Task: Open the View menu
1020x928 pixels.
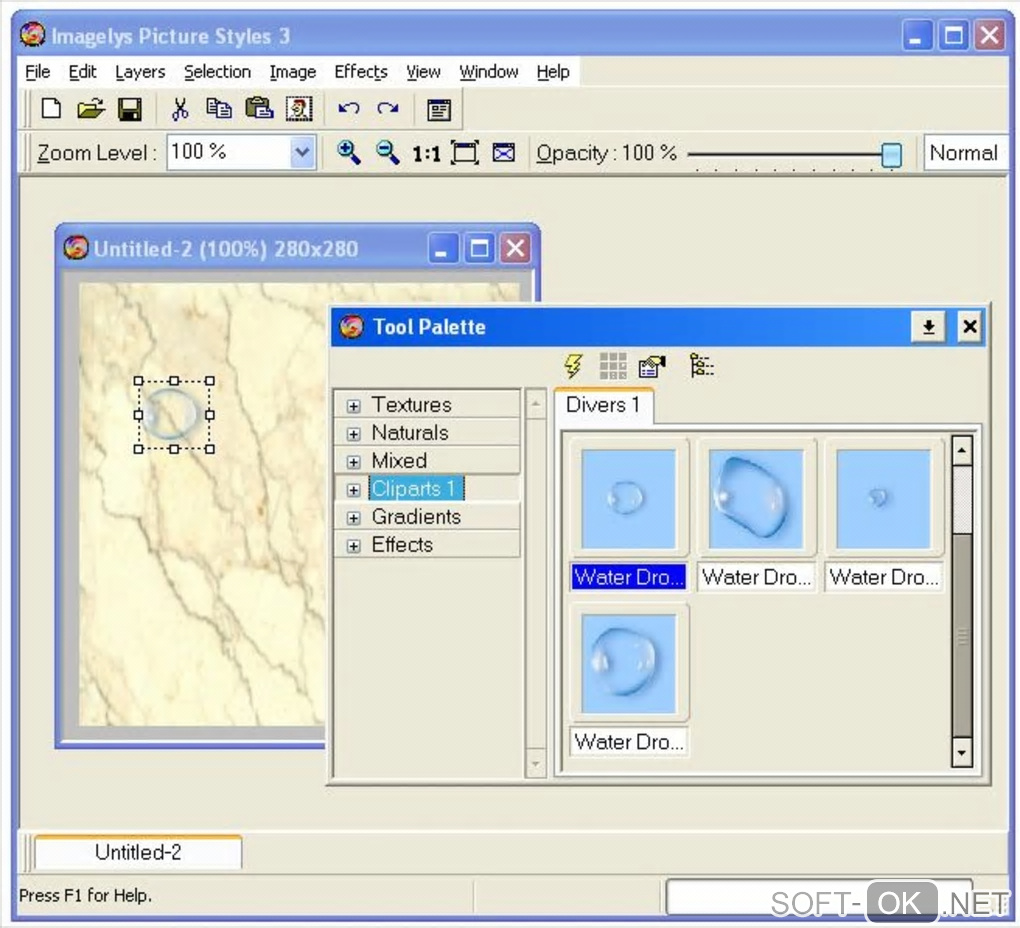Action: pyautogui.click(x=423, y=72)
